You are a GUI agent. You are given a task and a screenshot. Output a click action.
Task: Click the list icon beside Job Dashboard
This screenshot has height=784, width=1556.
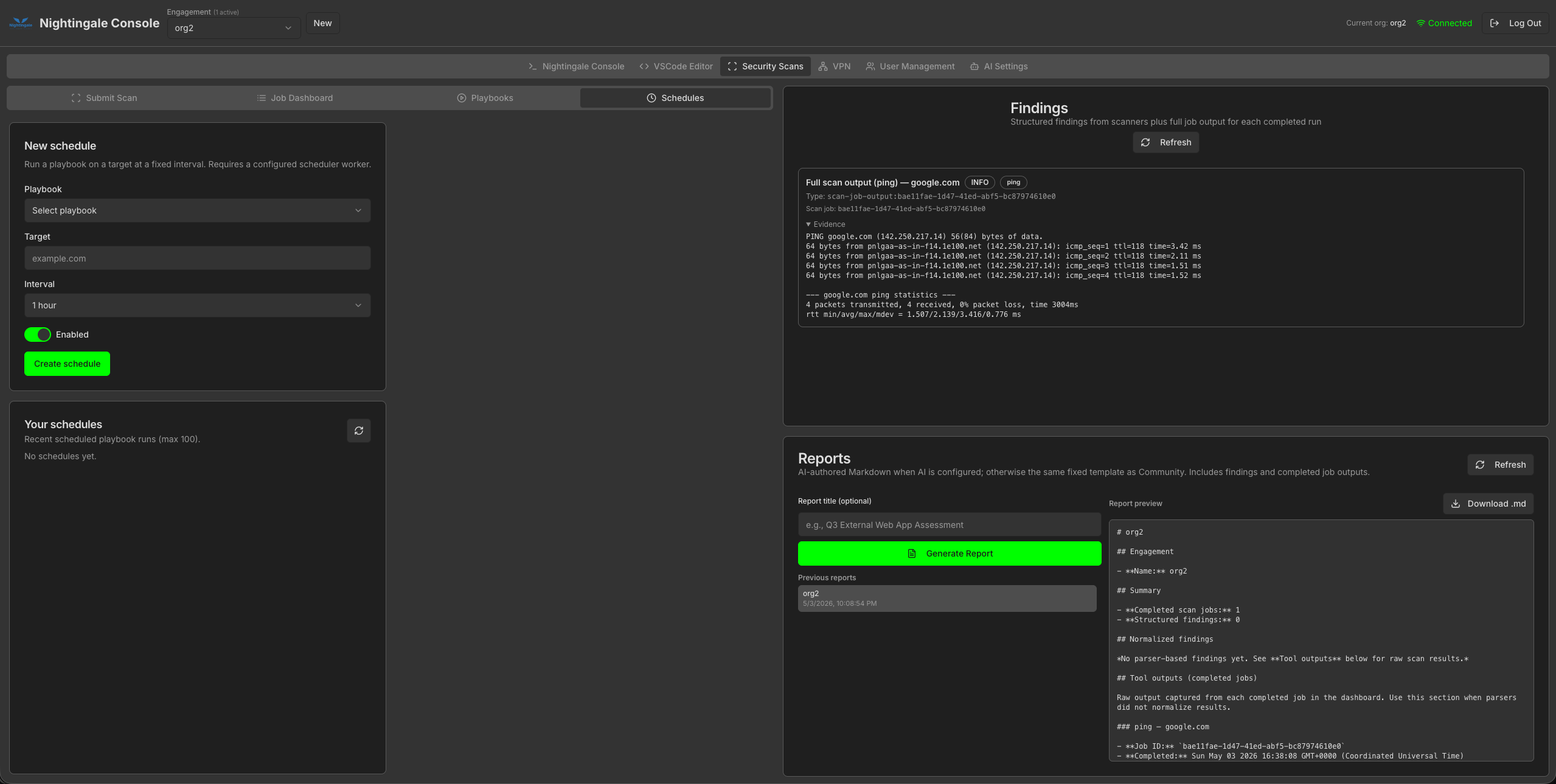click(x=262, y=98)
